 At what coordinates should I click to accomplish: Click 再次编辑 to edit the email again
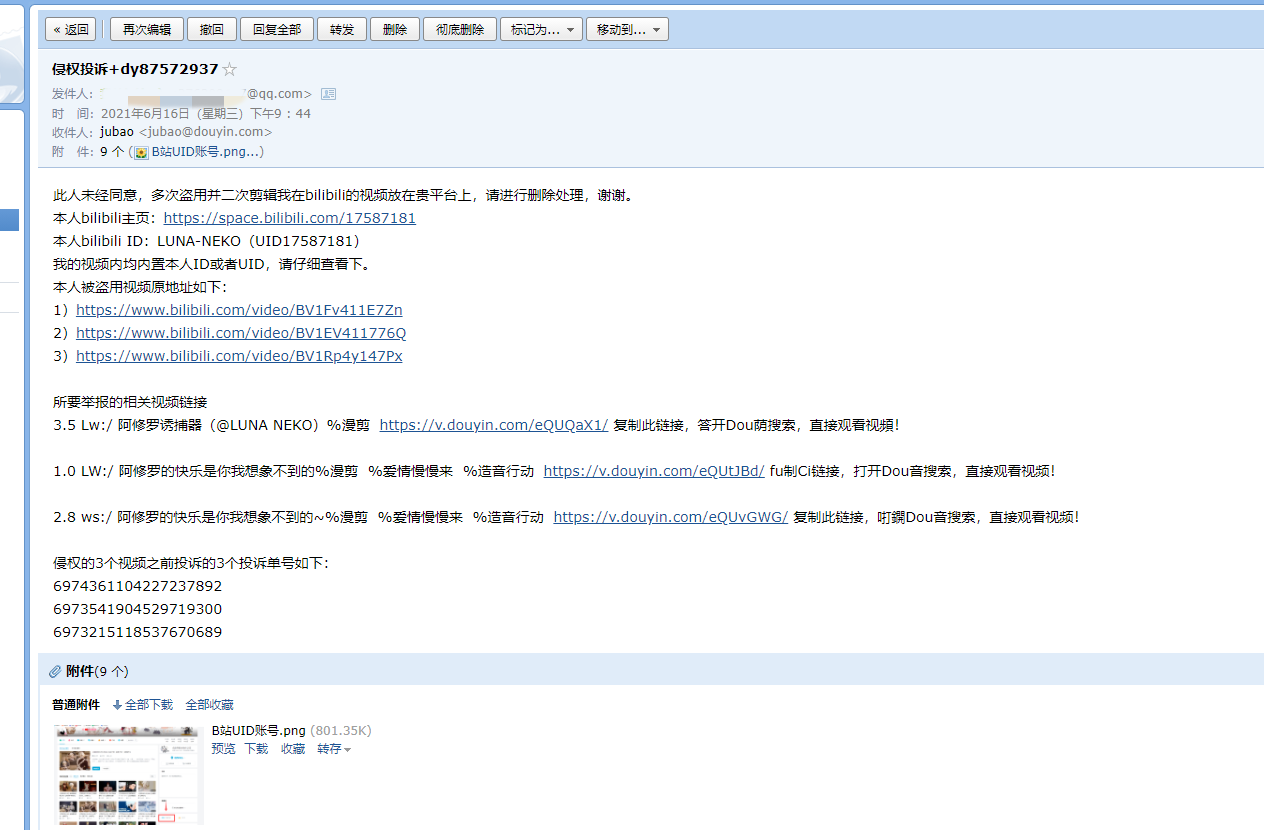[146, 29]
